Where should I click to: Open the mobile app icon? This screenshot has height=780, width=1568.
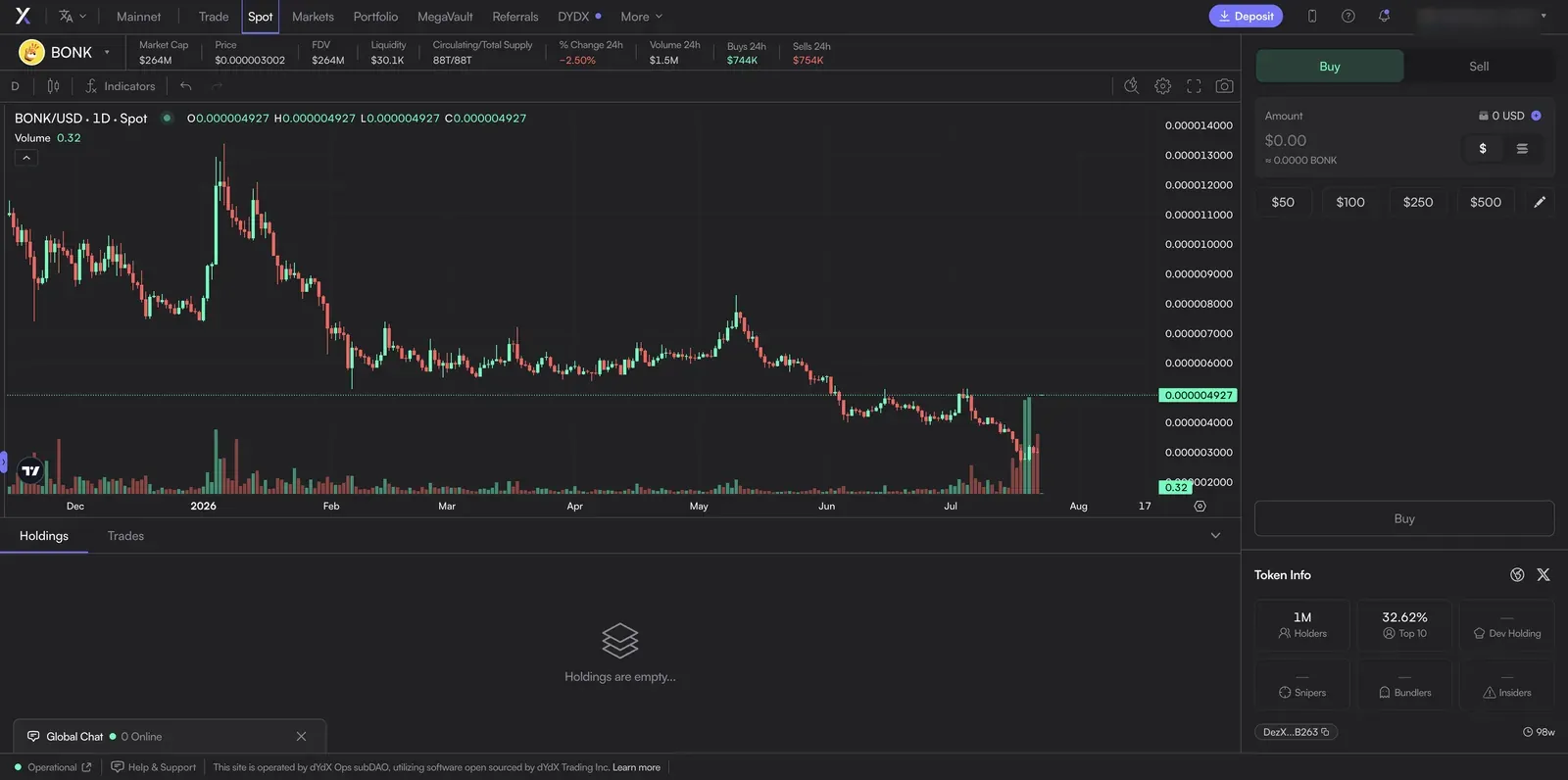(1312, 16)
